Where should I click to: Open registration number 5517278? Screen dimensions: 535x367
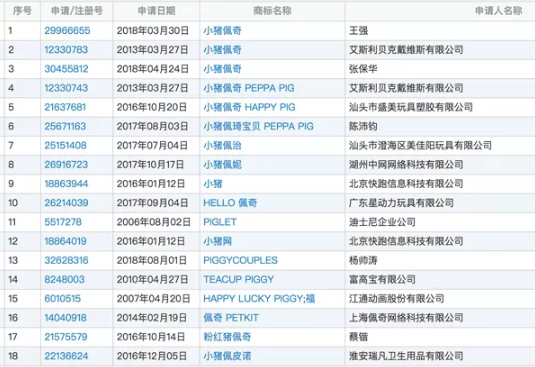[63, 222]
